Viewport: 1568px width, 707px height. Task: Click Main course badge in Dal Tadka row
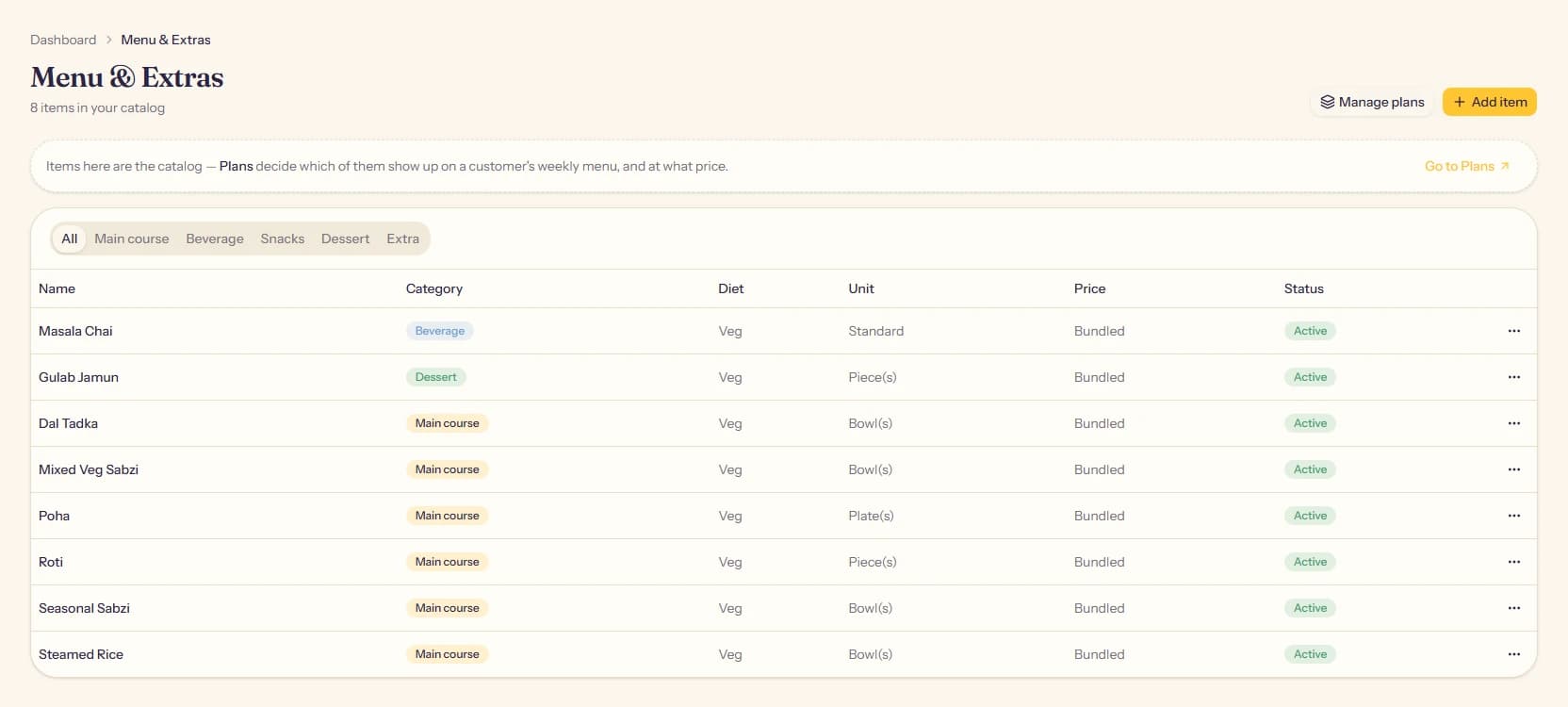(x=447, y=423)
